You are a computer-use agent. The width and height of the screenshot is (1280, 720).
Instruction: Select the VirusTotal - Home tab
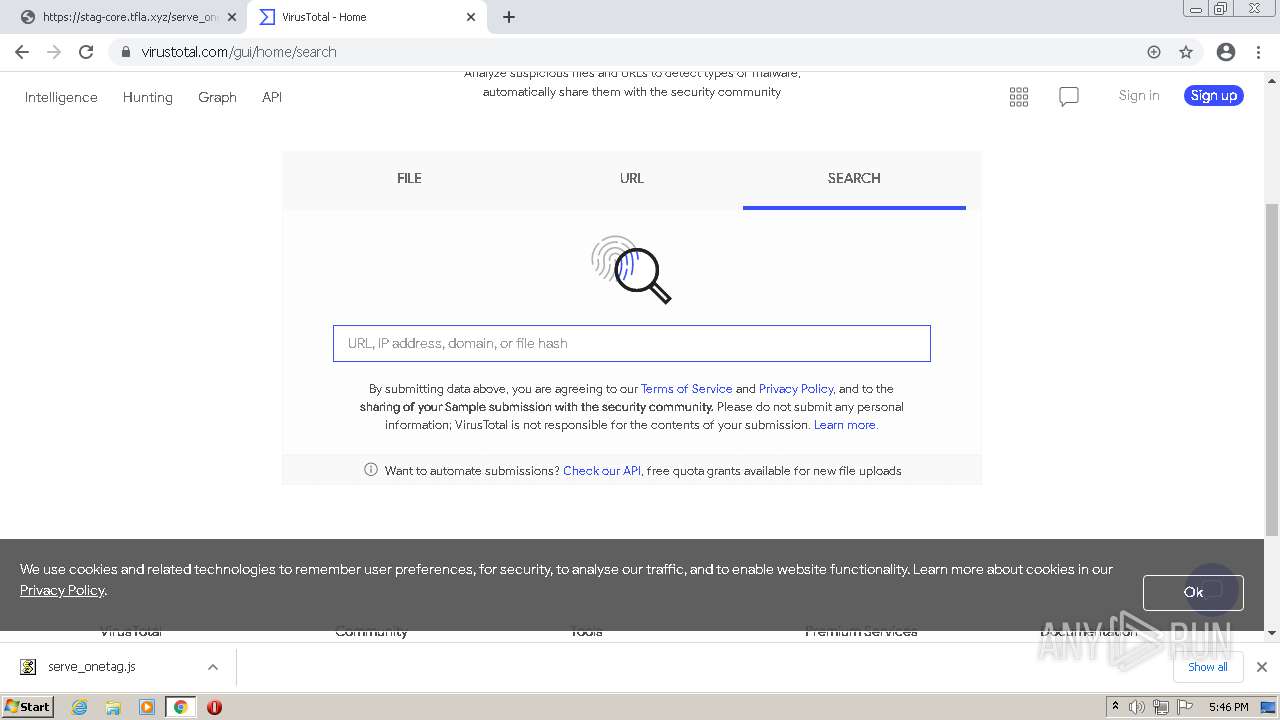(367, 17)
